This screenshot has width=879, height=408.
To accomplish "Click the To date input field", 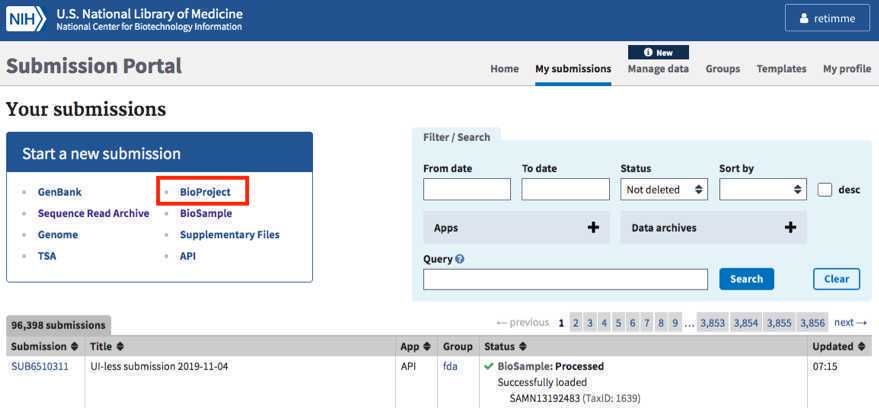I will [565, 189].
